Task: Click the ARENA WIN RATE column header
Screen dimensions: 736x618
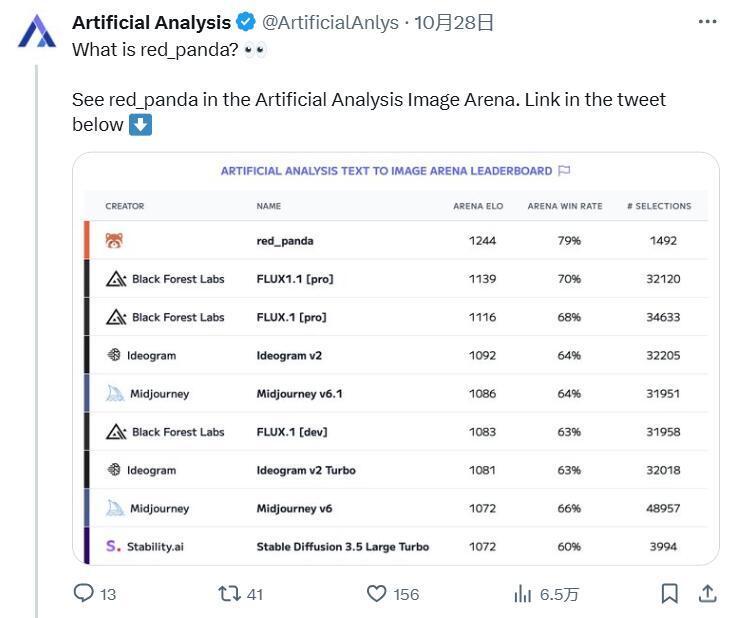Action: pos(565,206)
